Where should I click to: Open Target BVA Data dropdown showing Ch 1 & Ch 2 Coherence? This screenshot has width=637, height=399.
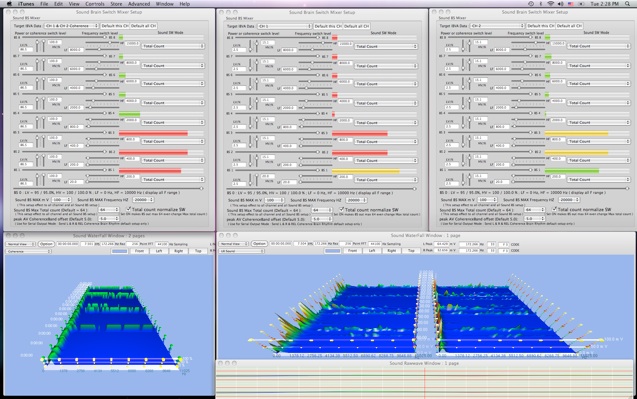[x=71, y=26]
